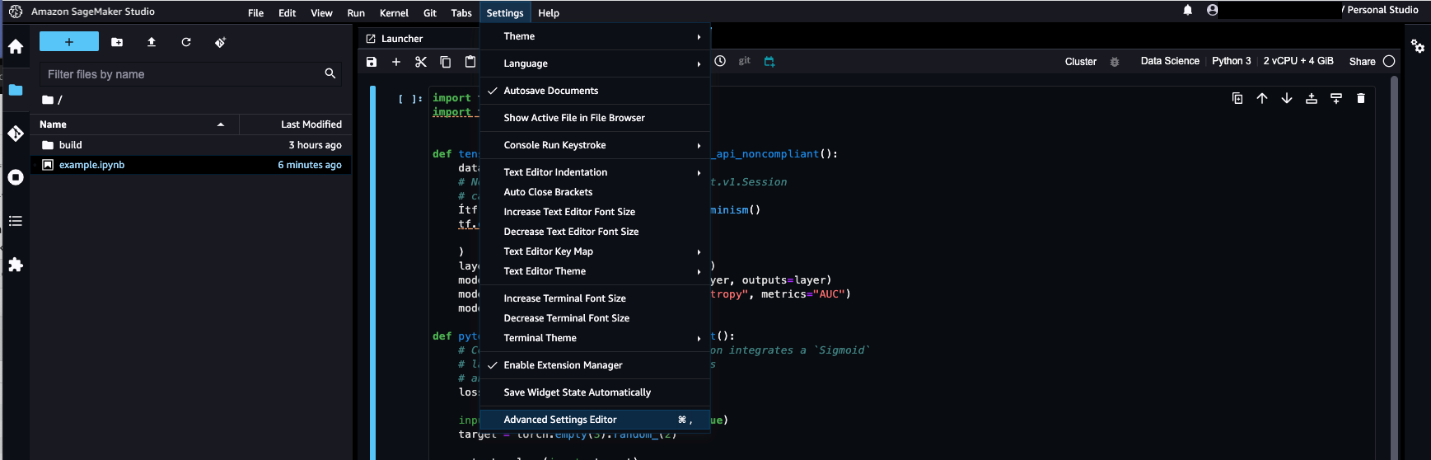Click Decrease Terminal Font Size
Viewport: 1431px width, 460px height.
pyautogui.click(x=595, y=318)
